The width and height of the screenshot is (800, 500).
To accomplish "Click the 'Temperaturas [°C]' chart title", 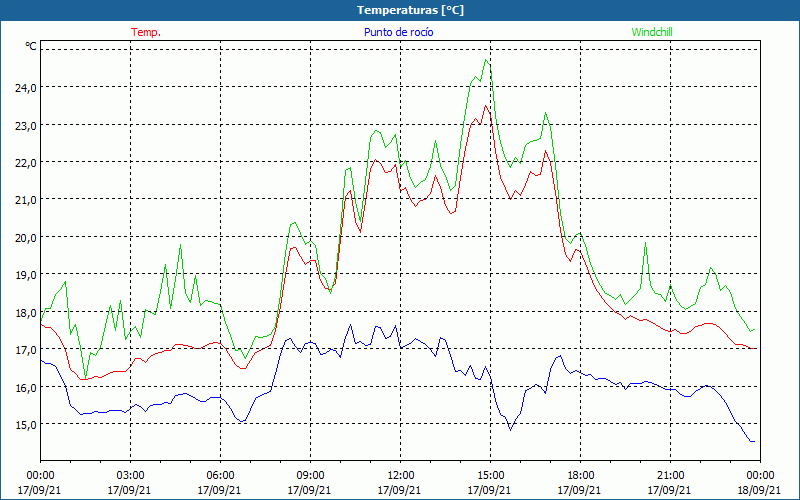I will click(410, 10).
